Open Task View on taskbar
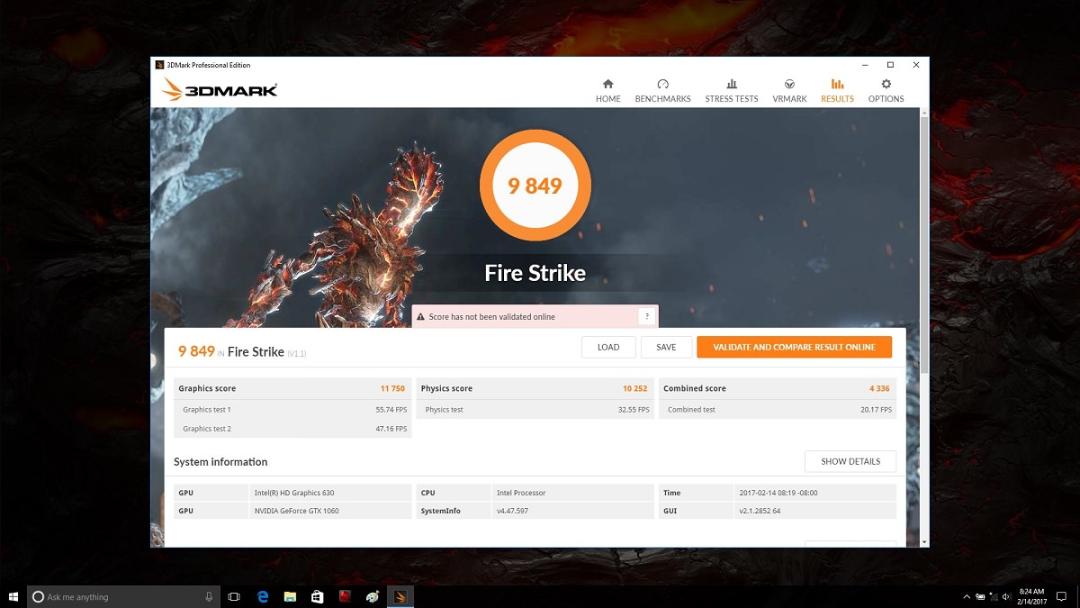 pos(234,596)
